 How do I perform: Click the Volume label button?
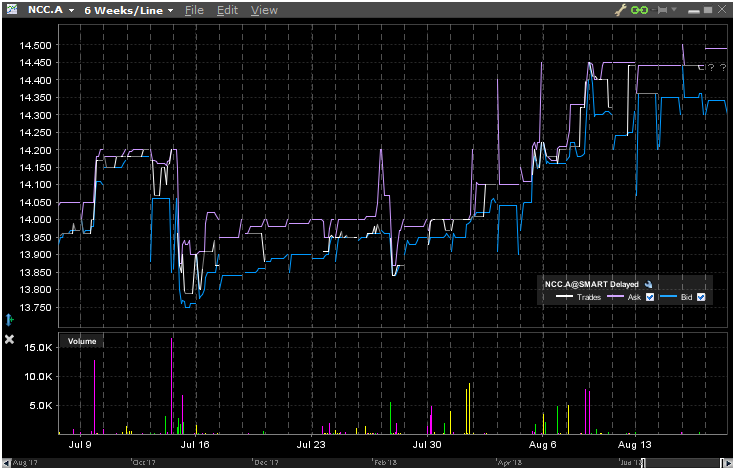point(81,341)
